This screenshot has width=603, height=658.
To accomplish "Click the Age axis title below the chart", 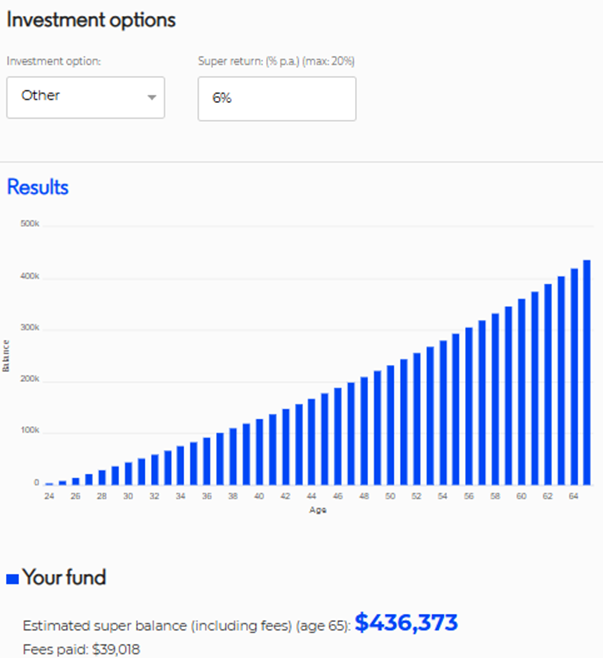I will click(317, 509).
